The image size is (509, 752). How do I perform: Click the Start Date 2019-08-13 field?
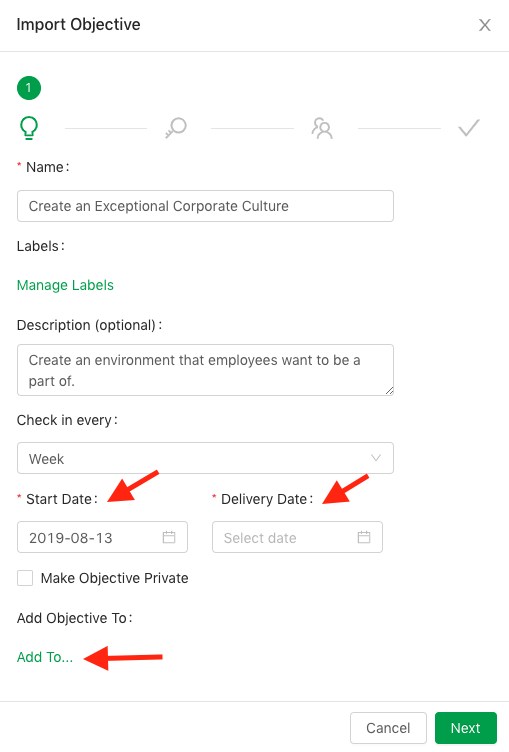coord(102,537)
